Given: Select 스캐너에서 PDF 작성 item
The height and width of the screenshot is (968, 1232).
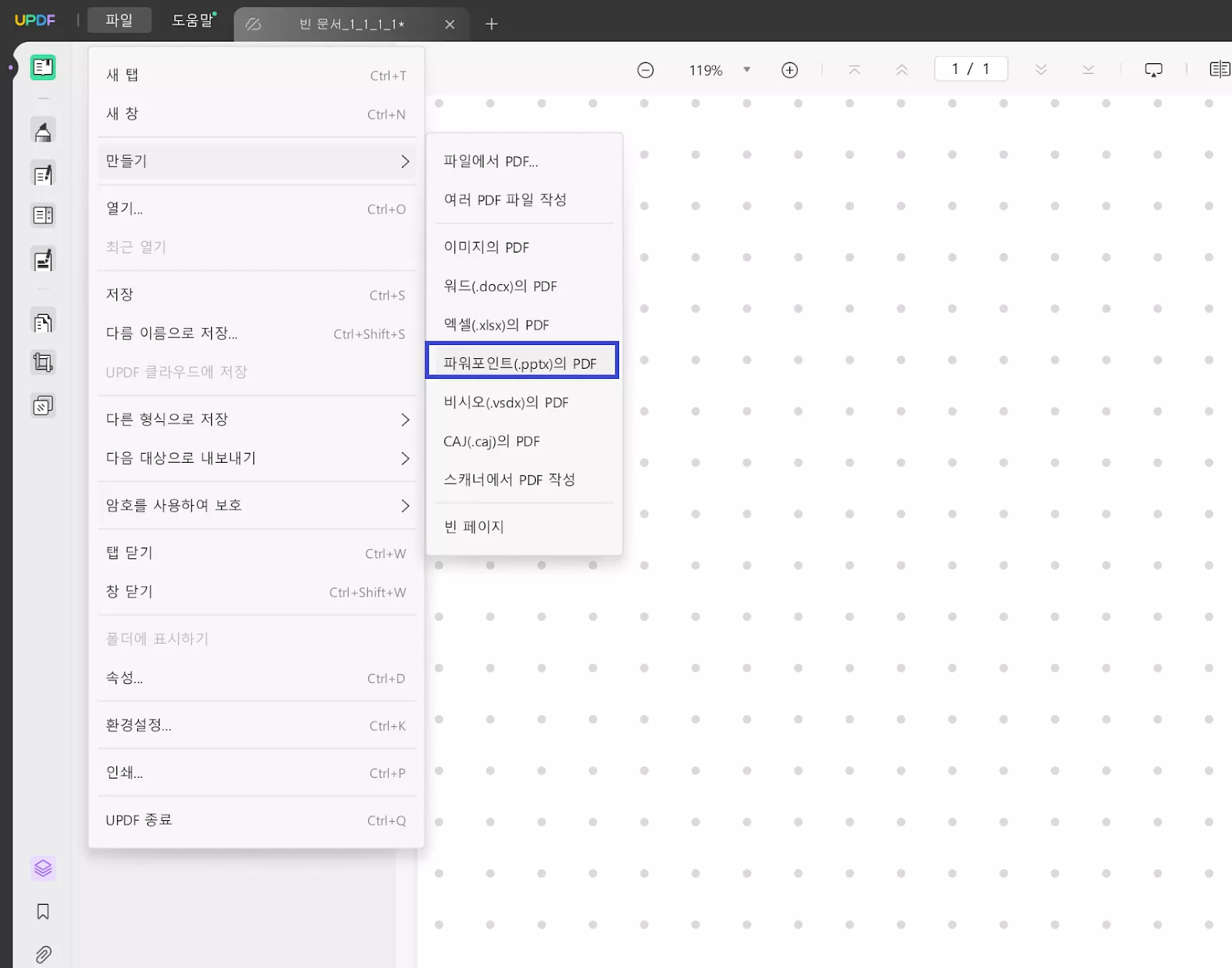Looking at the screenshot, I should (524, 480).
